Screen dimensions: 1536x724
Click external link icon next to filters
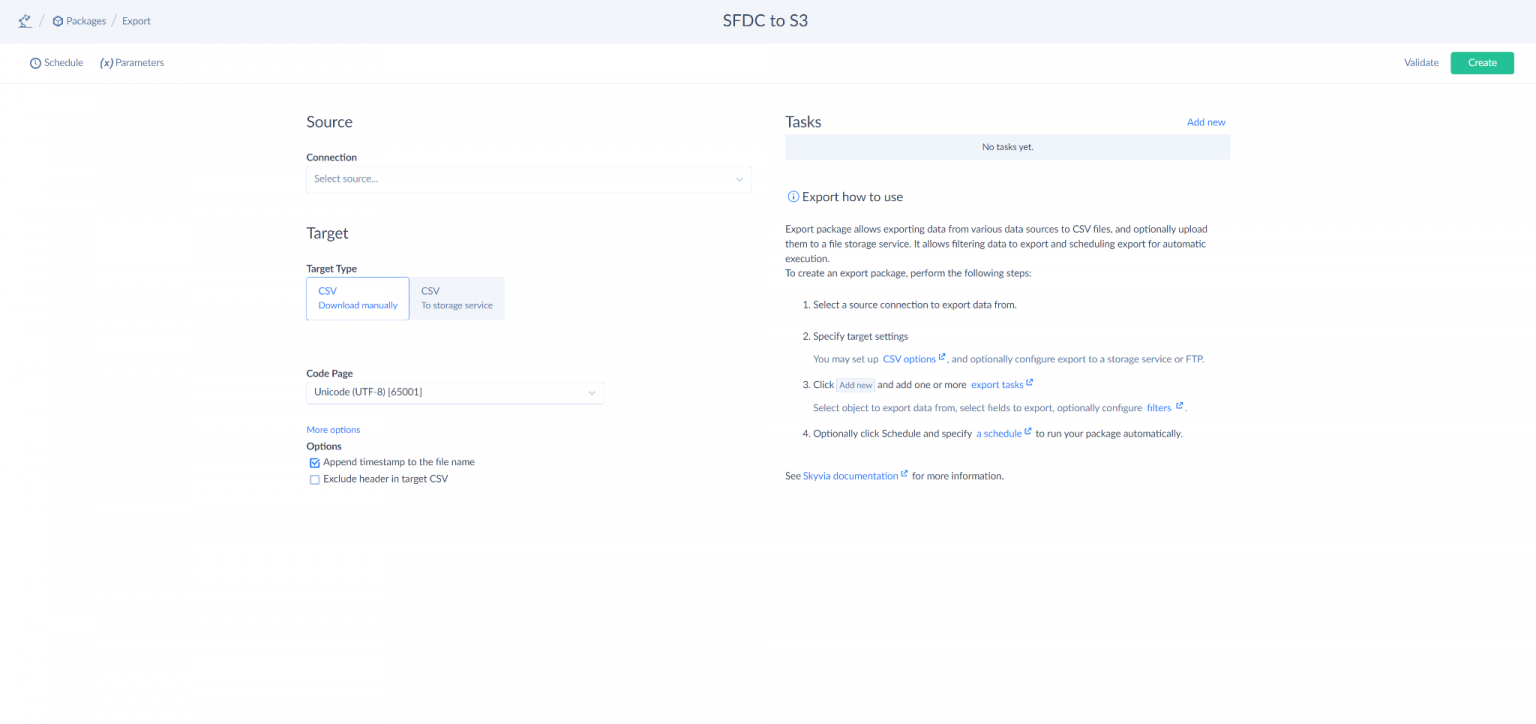[1180, 406]
